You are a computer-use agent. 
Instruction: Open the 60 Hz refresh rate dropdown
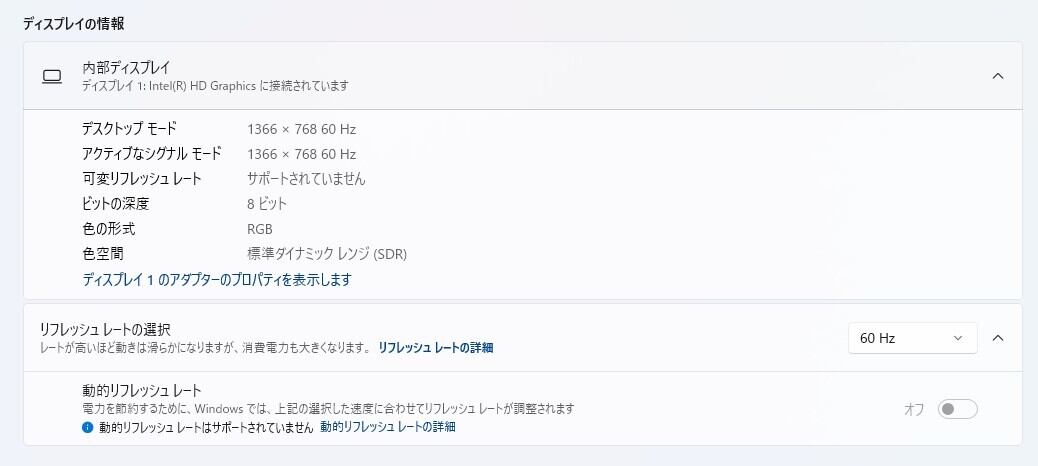912,338
